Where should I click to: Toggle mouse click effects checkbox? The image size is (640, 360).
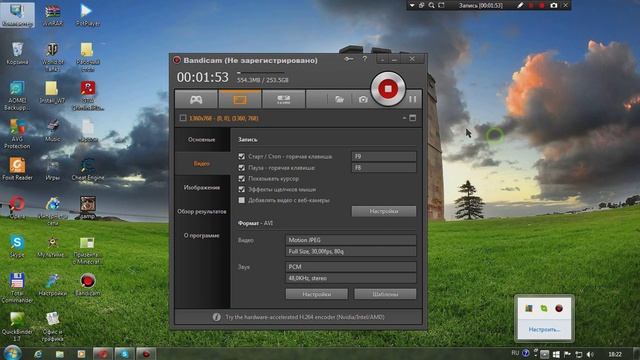tap(242, 189)
